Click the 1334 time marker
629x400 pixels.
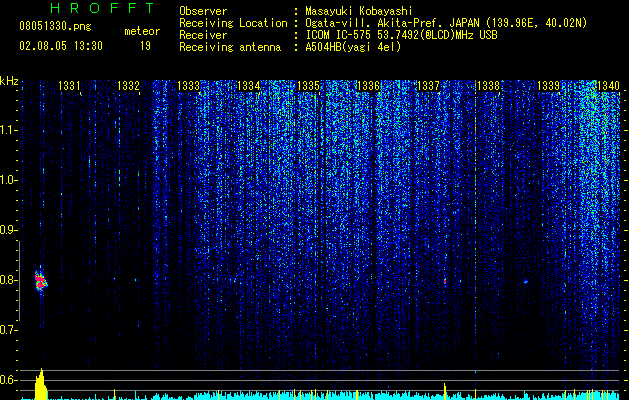(248, 85)
